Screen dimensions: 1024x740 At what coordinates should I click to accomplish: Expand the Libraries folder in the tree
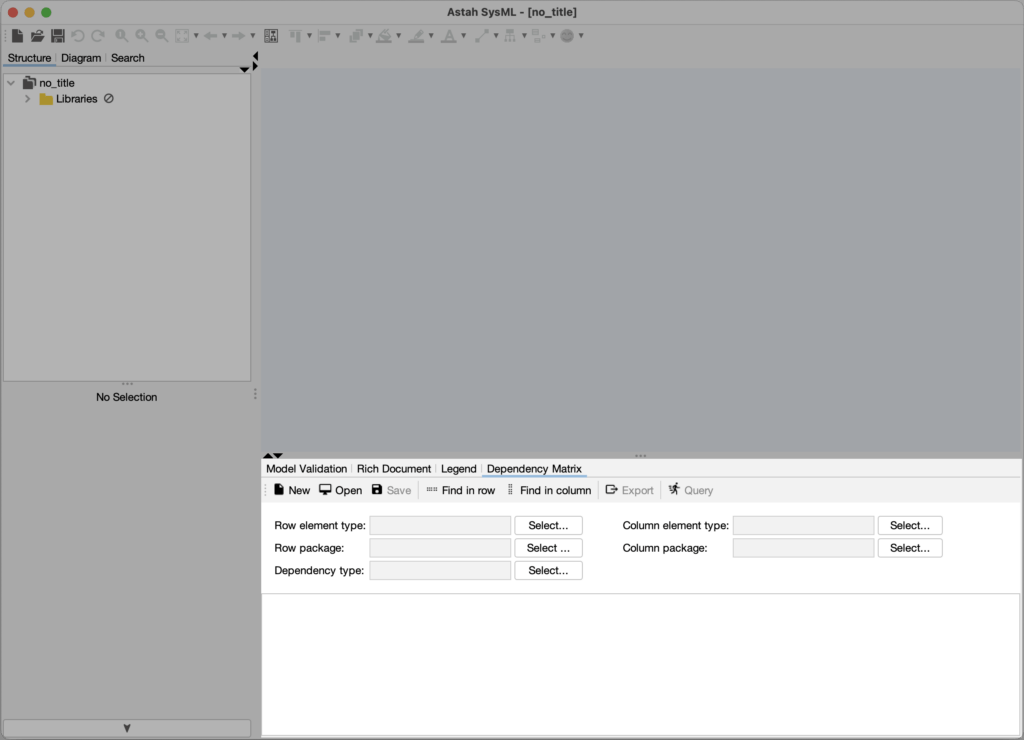pyautogui.click(x=27, y=98)
